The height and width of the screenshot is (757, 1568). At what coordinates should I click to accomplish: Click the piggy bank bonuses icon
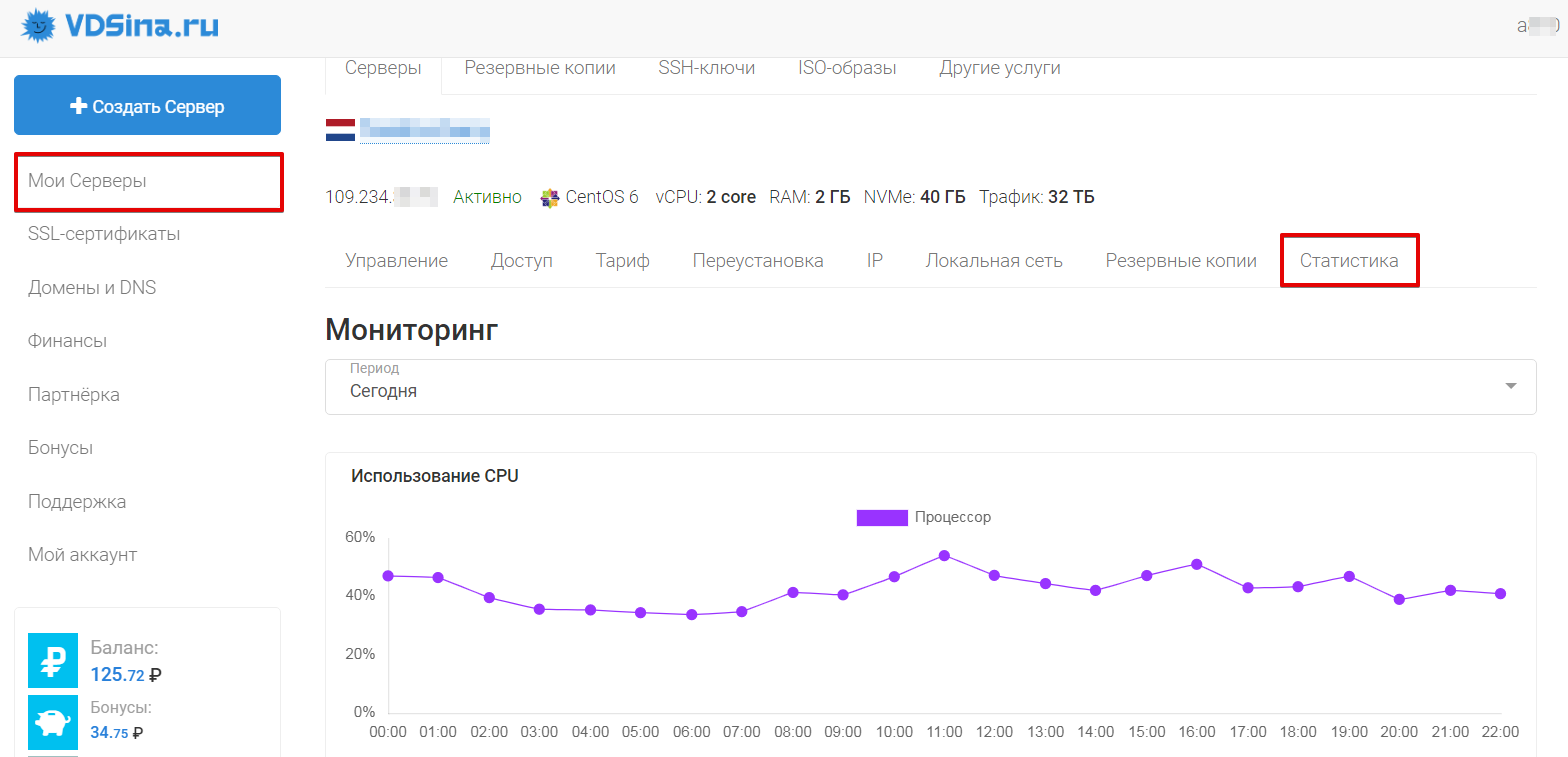53,721
